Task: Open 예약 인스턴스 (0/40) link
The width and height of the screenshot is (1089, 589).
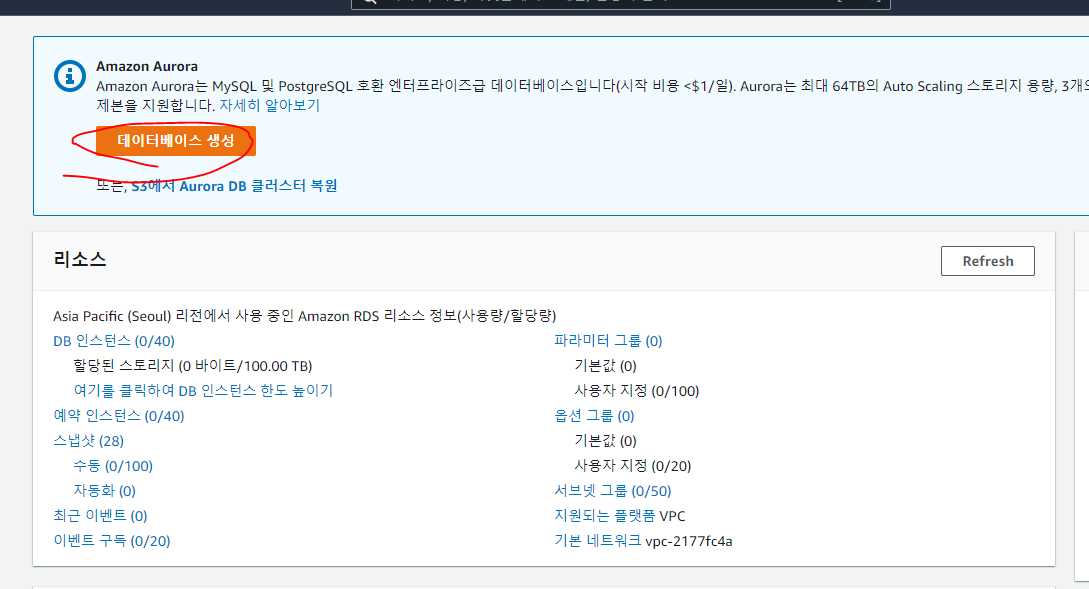Action: (x=119, y=416)
